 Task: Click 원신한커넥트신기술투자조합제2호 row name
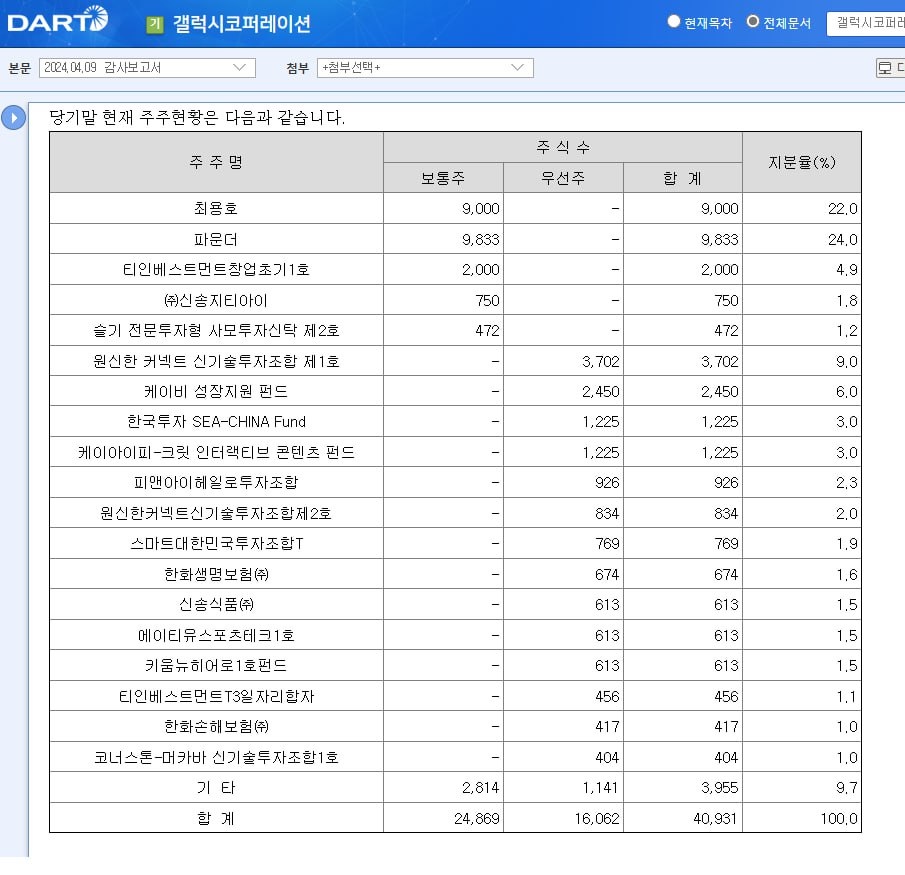[216, 513]
